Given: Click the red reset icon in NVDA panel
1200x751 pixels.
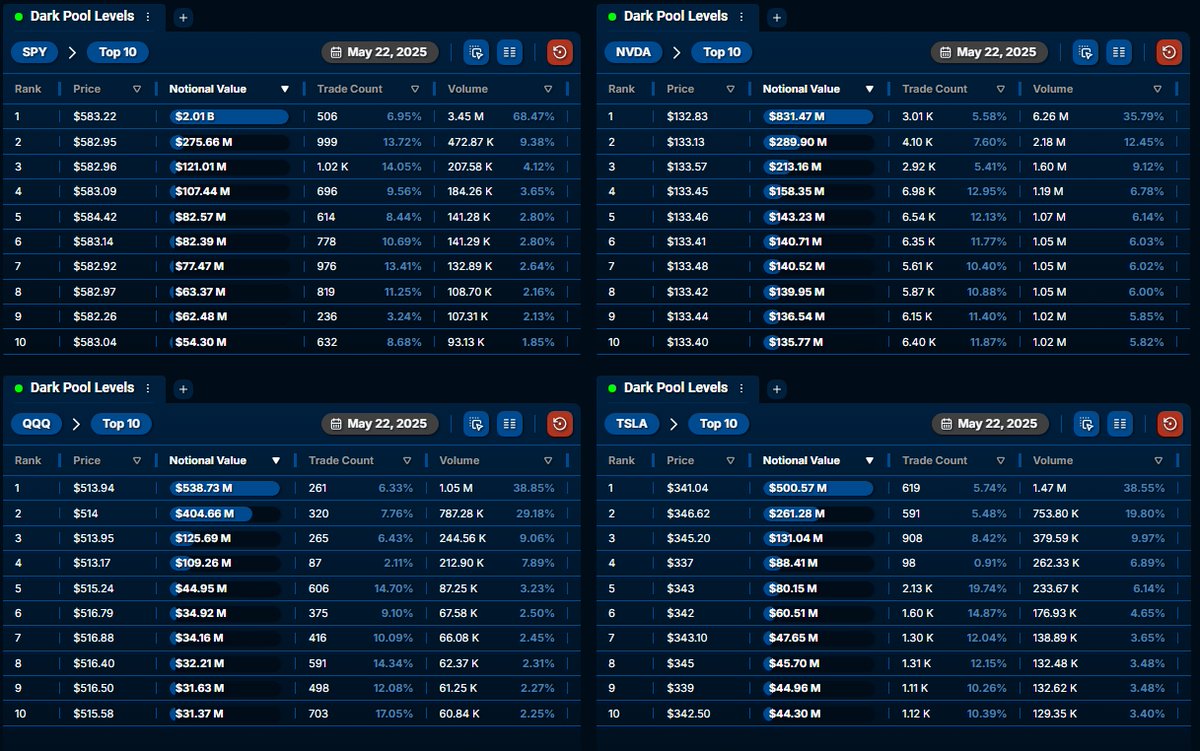Looking at the screenshot, I should coord(1170,52).
